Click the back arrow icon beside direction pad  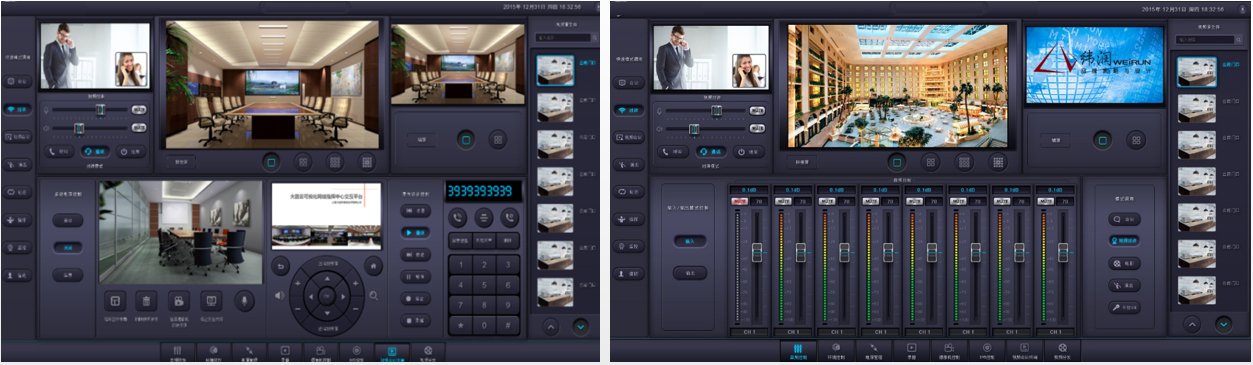281,266
